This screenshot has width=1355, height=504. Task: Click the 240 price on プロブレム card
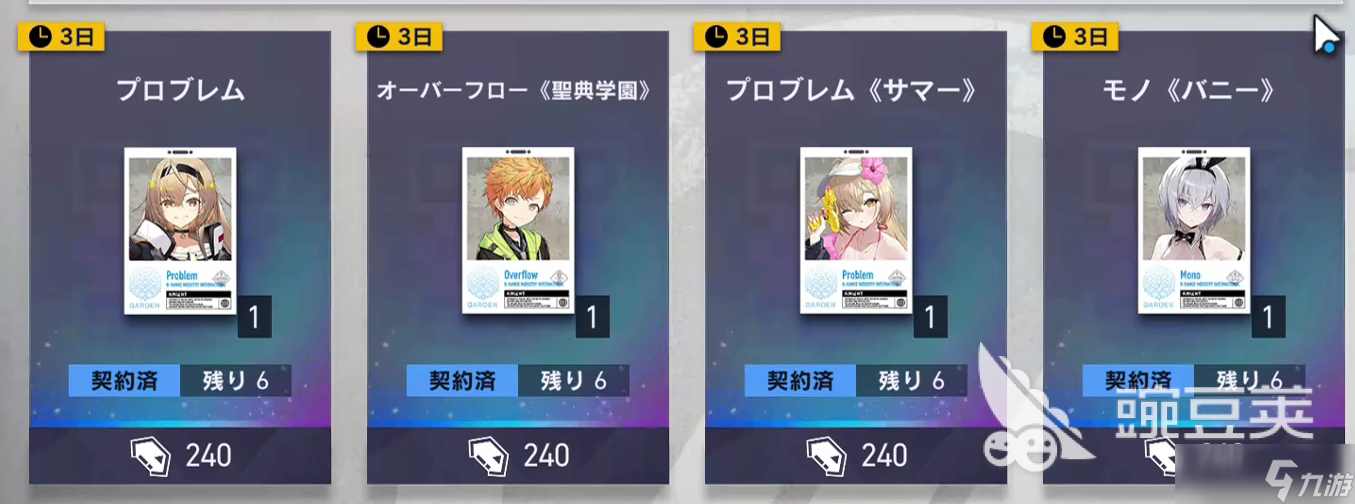coord(209,456)
